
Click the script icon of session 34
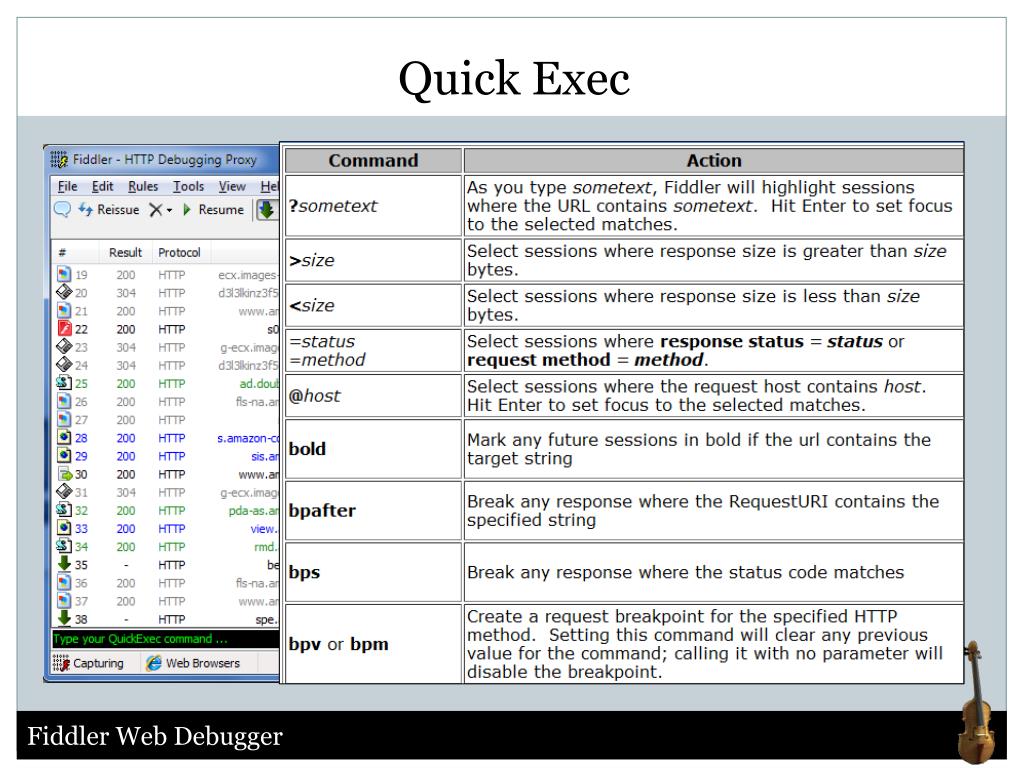[63, 545]
